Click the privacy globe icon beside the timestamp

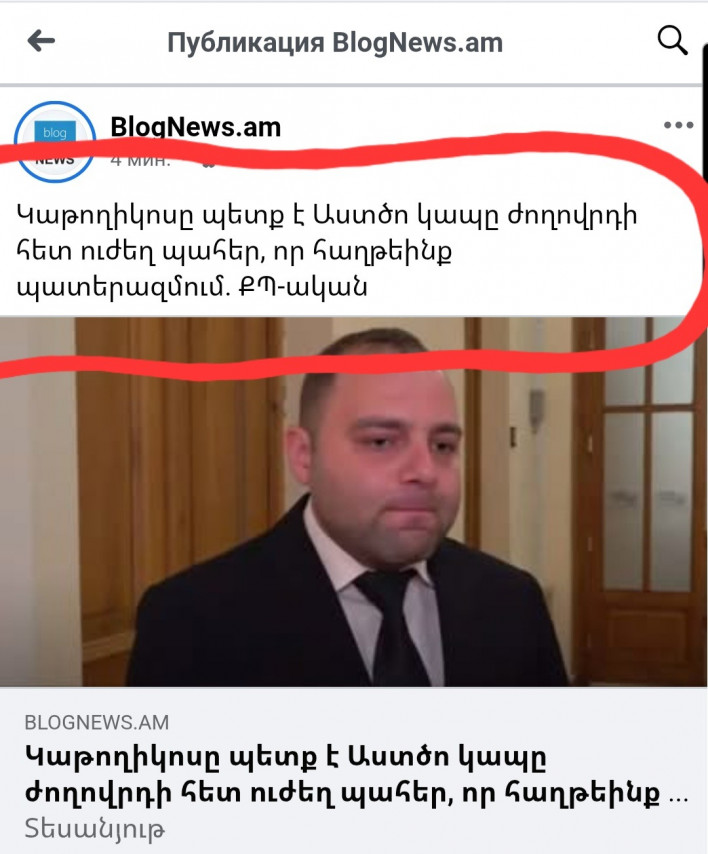tap(207, 162)
